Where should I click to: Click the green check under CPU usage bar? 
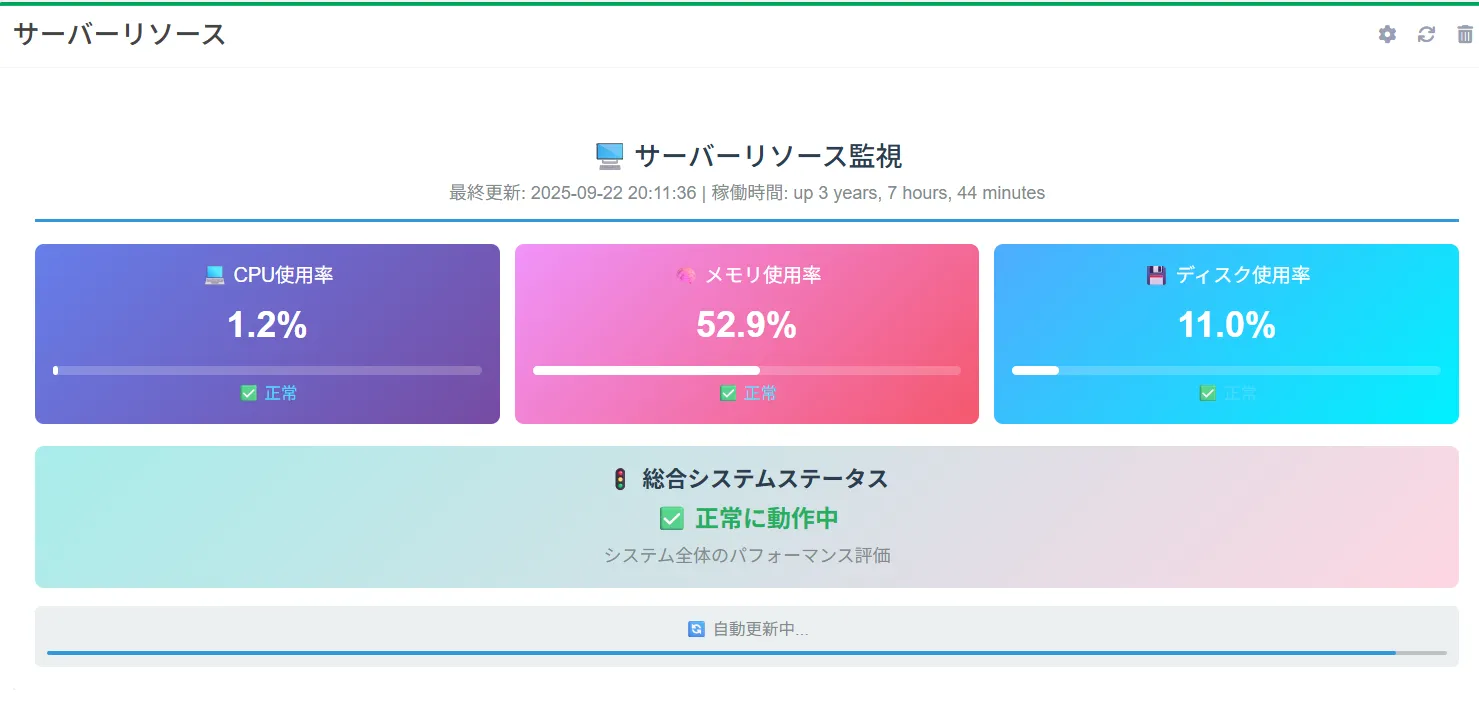pyautogui.click(x=249, y=393)
